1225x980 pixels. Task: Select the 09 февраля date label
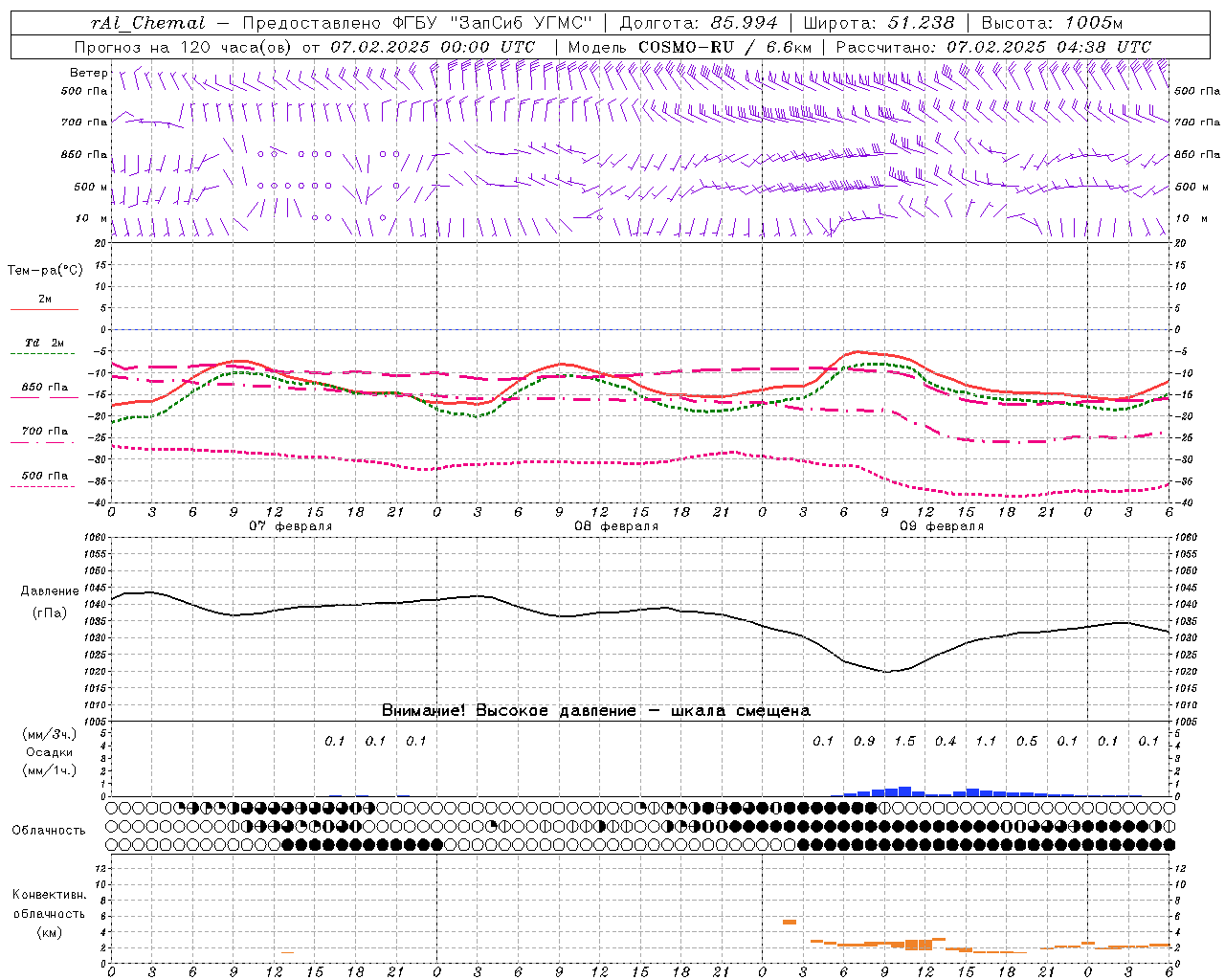[942, 526]
